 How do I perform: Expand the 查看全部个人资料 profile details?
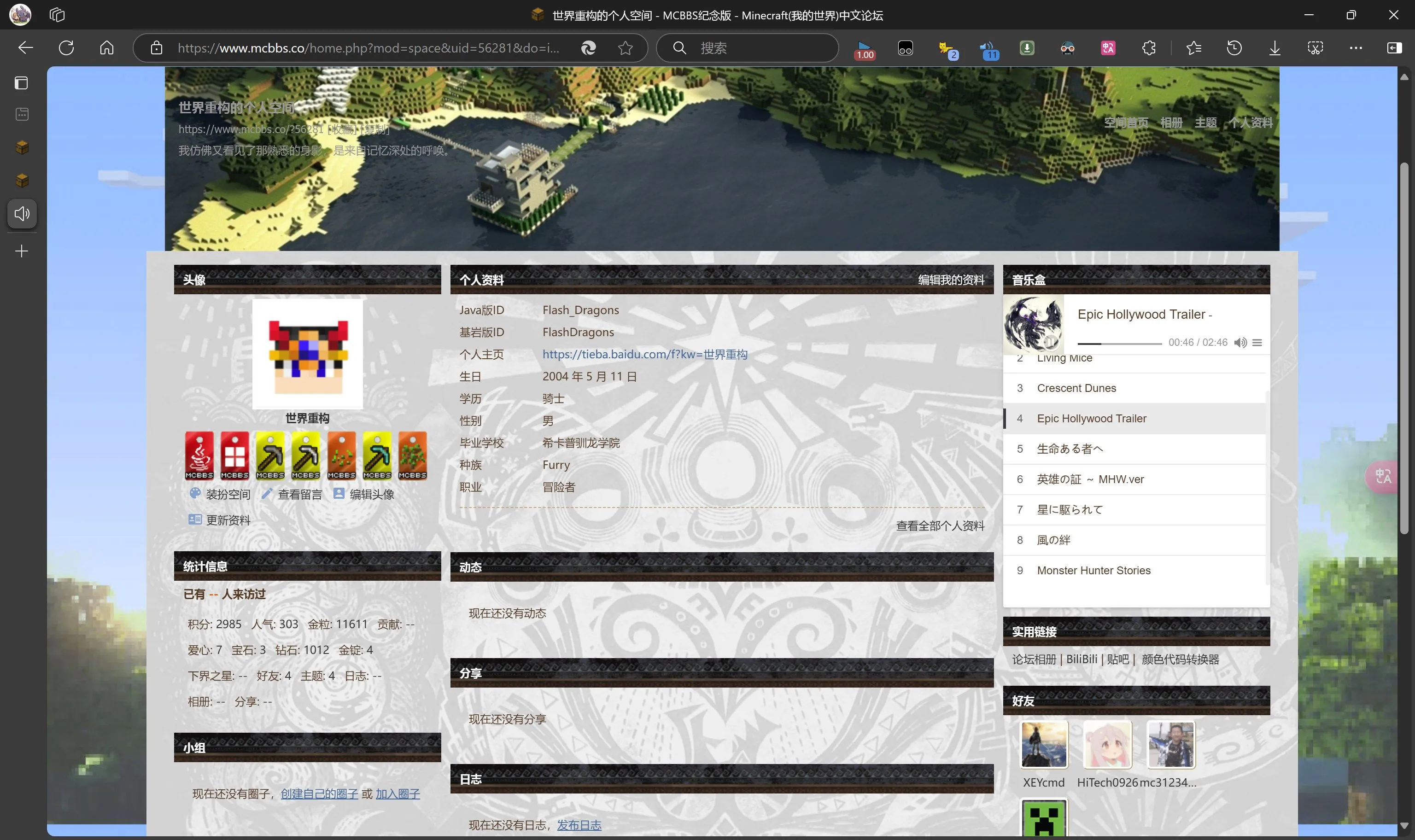point(940,525)
